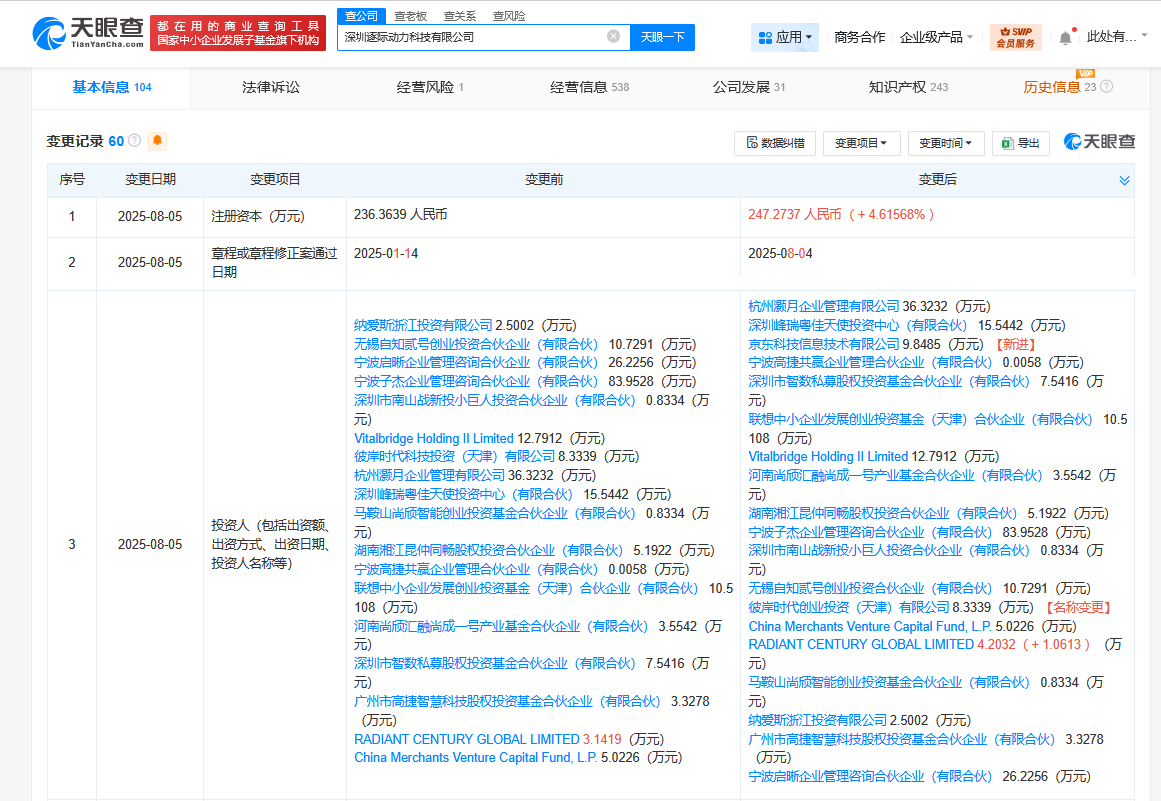Click the red promotional banner
Image resolution: width=1161 pixels, height=801 pixels.
click(x=238, y=33)
